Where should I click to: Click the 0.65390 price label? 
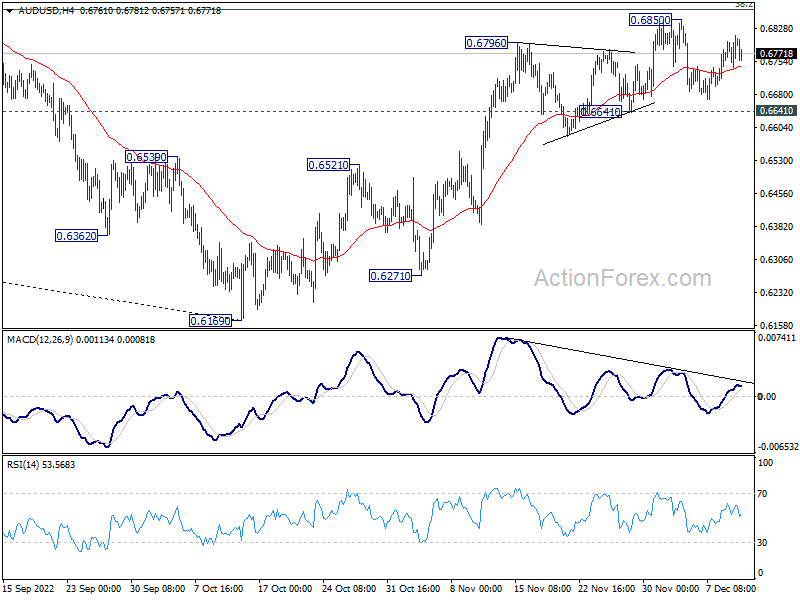(146, 157)
